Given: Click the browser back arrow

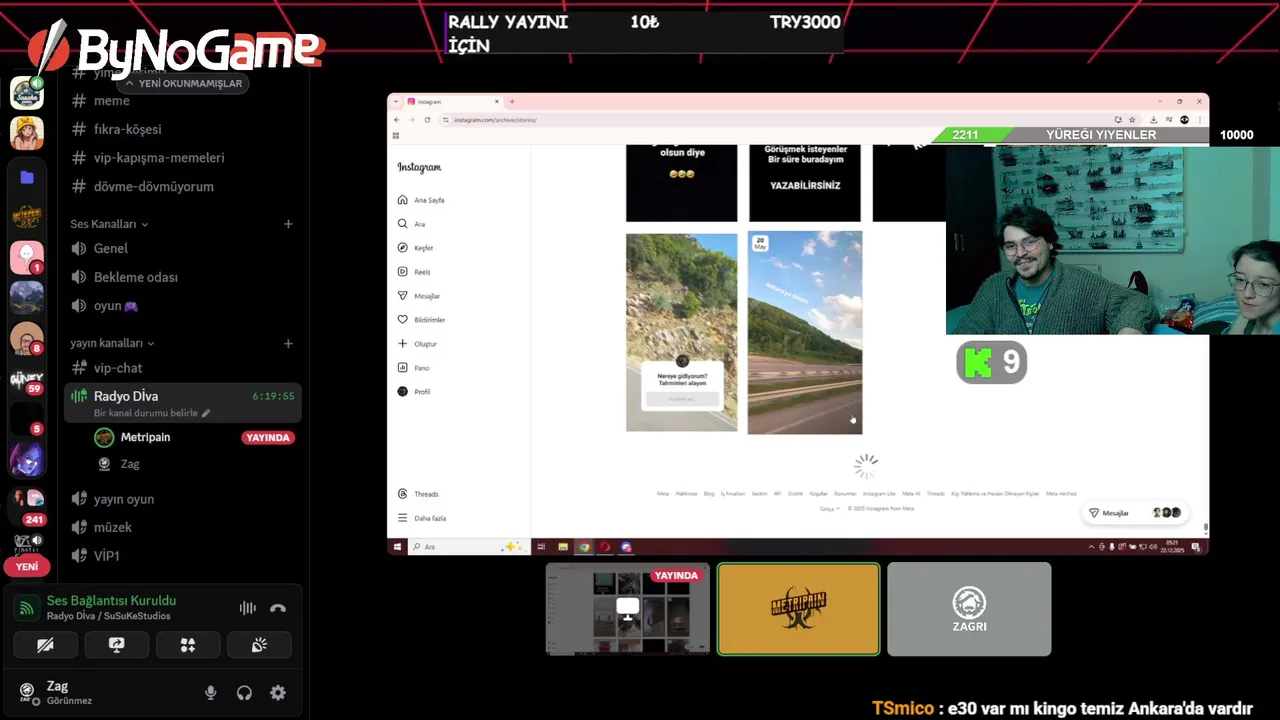Looking at the screenshot, I should click(397, 120).
